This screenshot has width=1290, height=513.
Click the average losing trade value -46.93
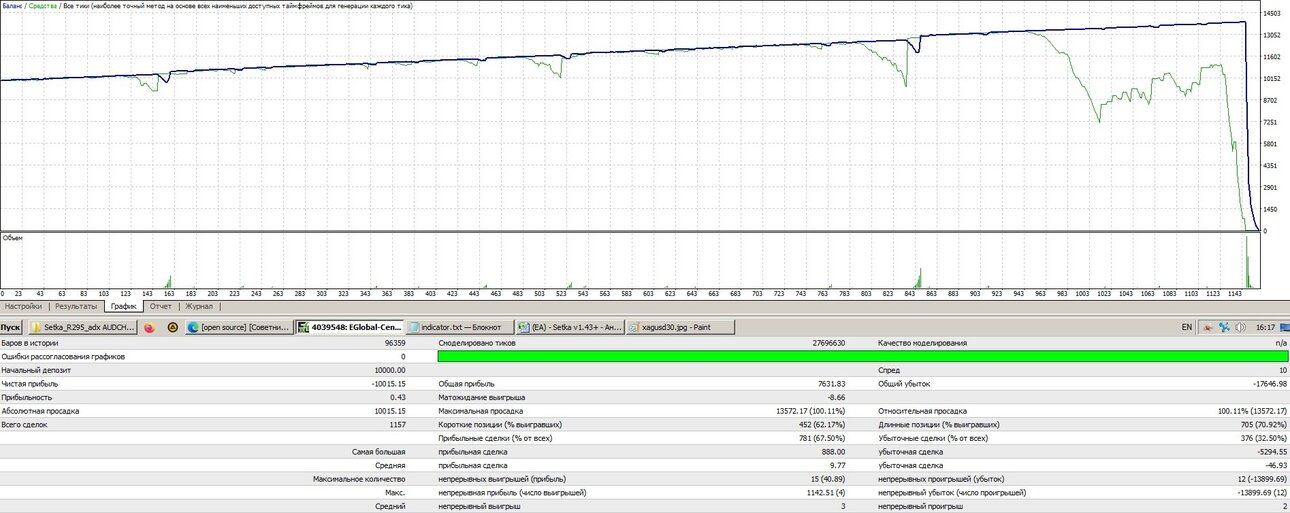1275,465
